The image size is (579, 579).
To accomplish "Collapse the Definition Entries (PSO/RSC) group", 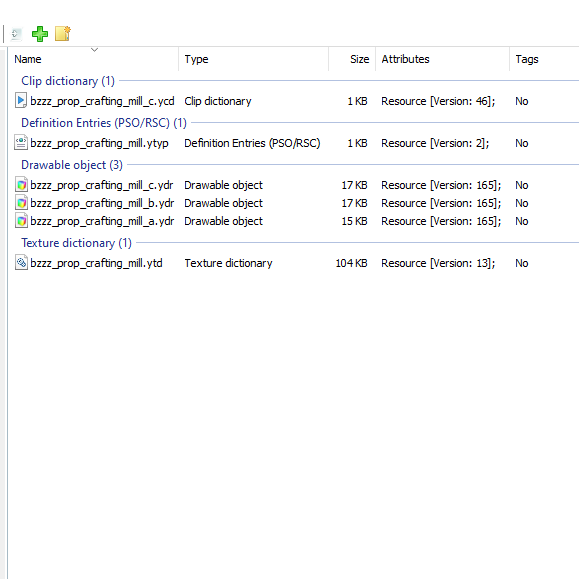I will 104,123.
